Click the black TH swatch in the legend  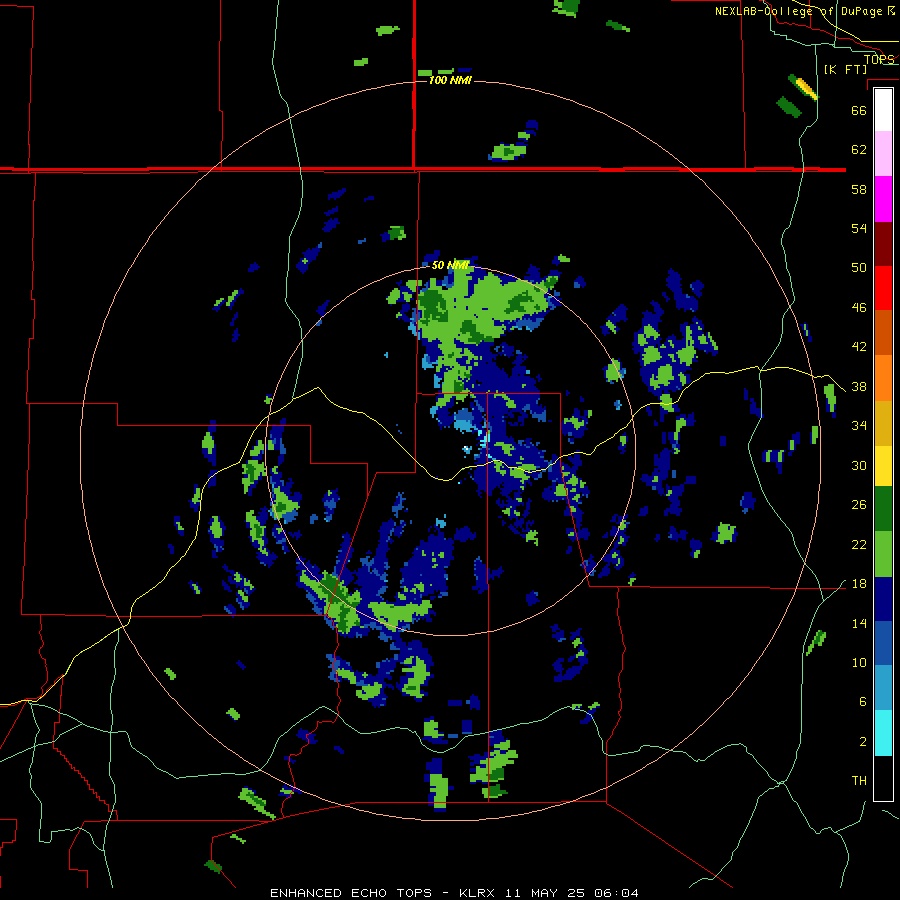point(883,778)
